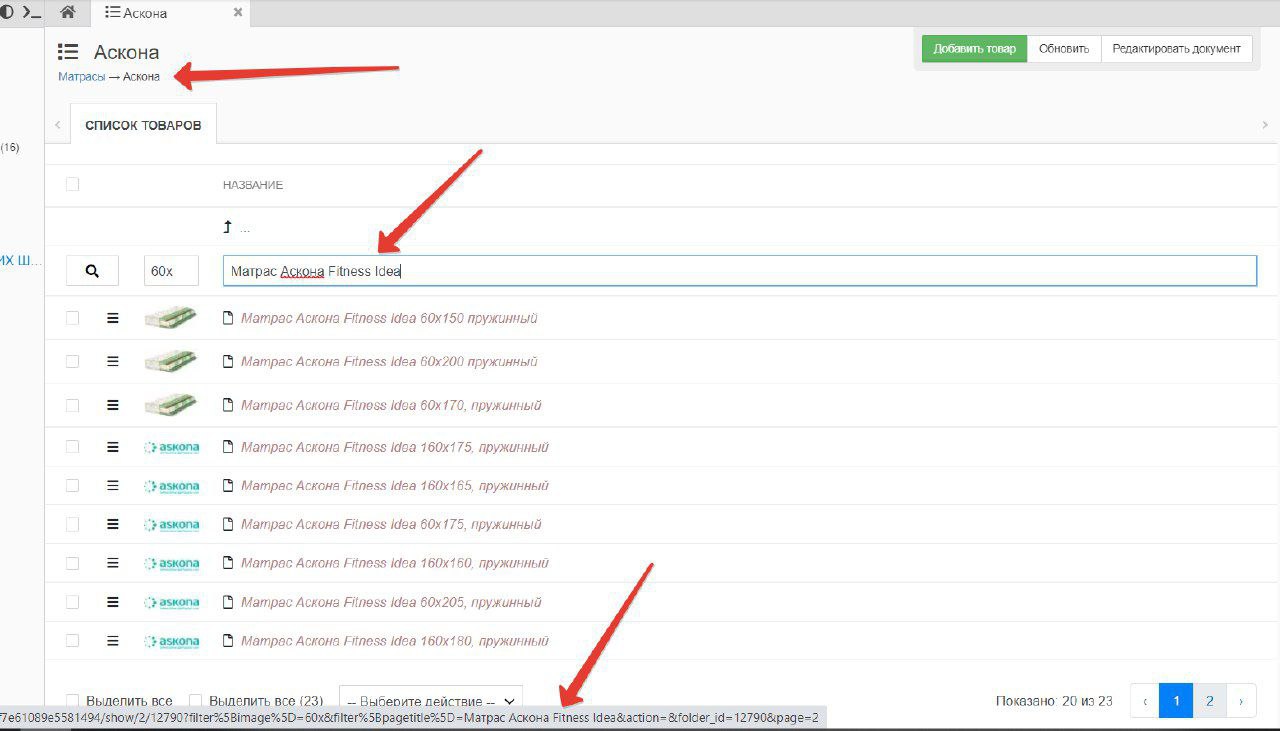Check the box for 60x200 mattress row

pos(72,361)
